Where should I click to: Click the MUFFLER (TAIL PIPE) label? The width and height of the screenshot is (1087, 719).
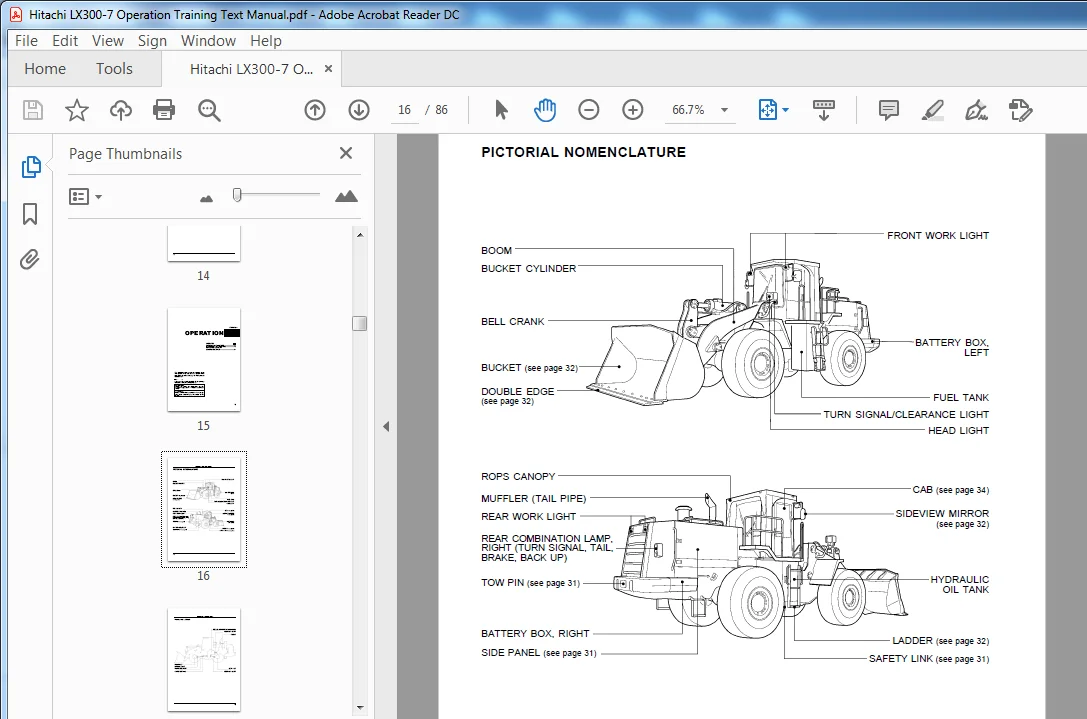pyautogui.click(x=534, y=499)
